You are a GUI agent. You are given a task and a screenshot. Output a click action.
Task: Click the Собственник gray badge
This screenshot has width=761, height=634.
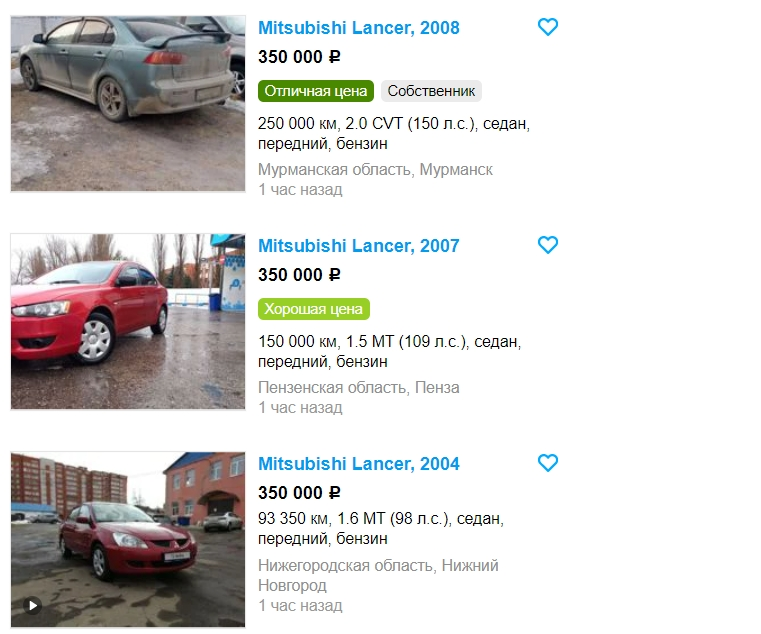[x=431, y=91]
